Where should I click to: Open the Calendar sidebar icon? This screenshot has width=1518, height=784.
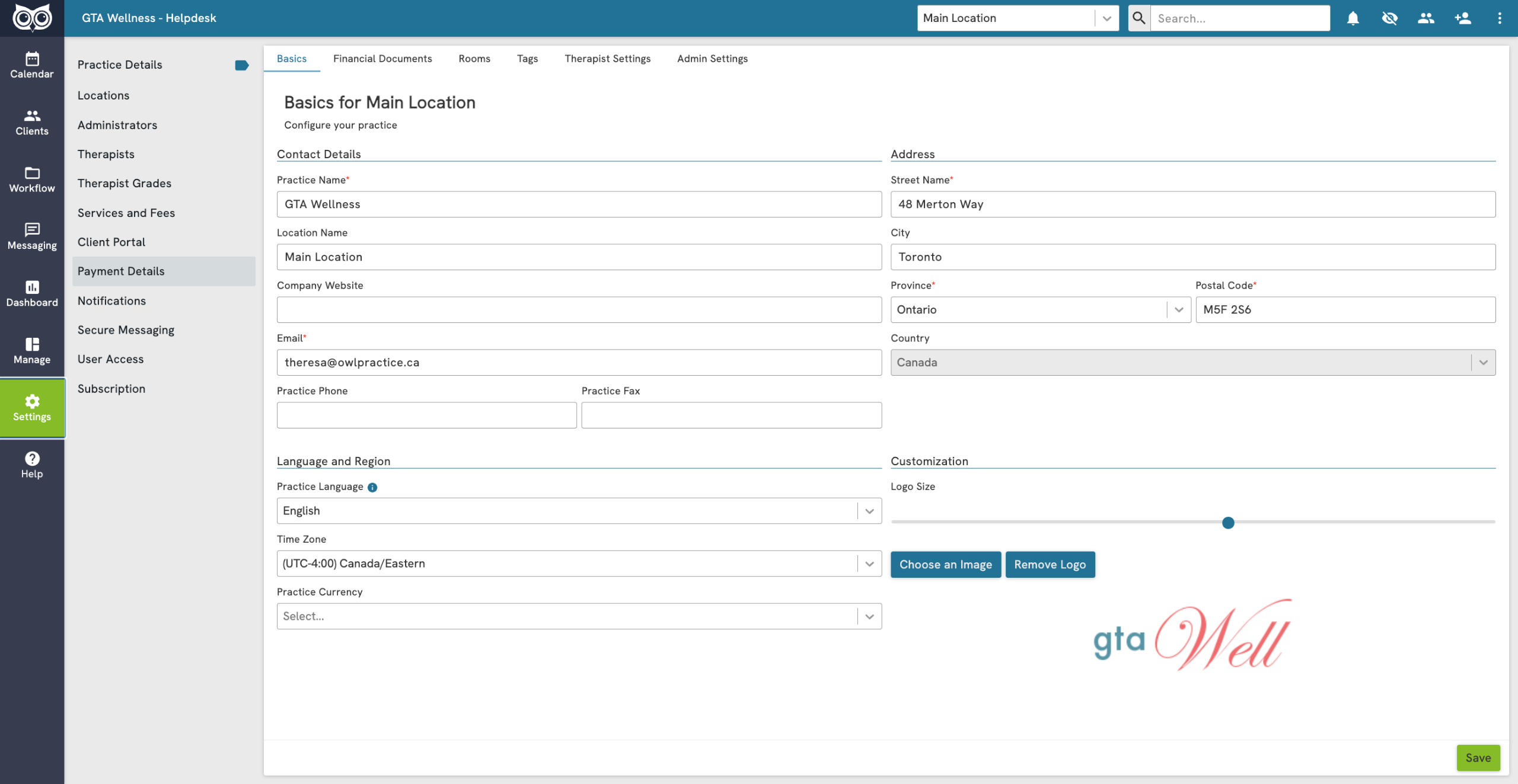click(x=32, y=65)
